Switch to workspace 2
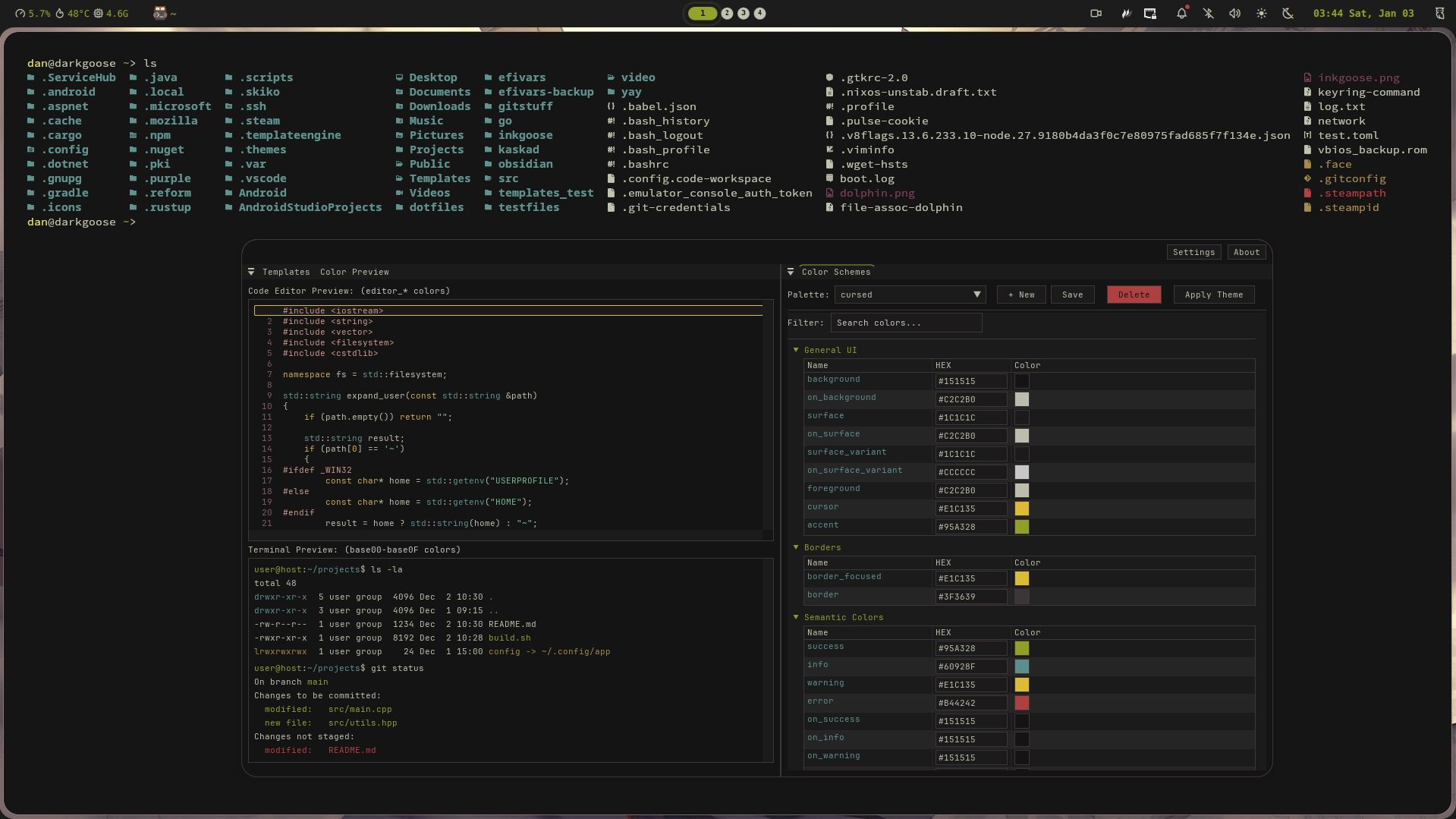This screenshot has height=819, width=1456. (x=727, y=14)
